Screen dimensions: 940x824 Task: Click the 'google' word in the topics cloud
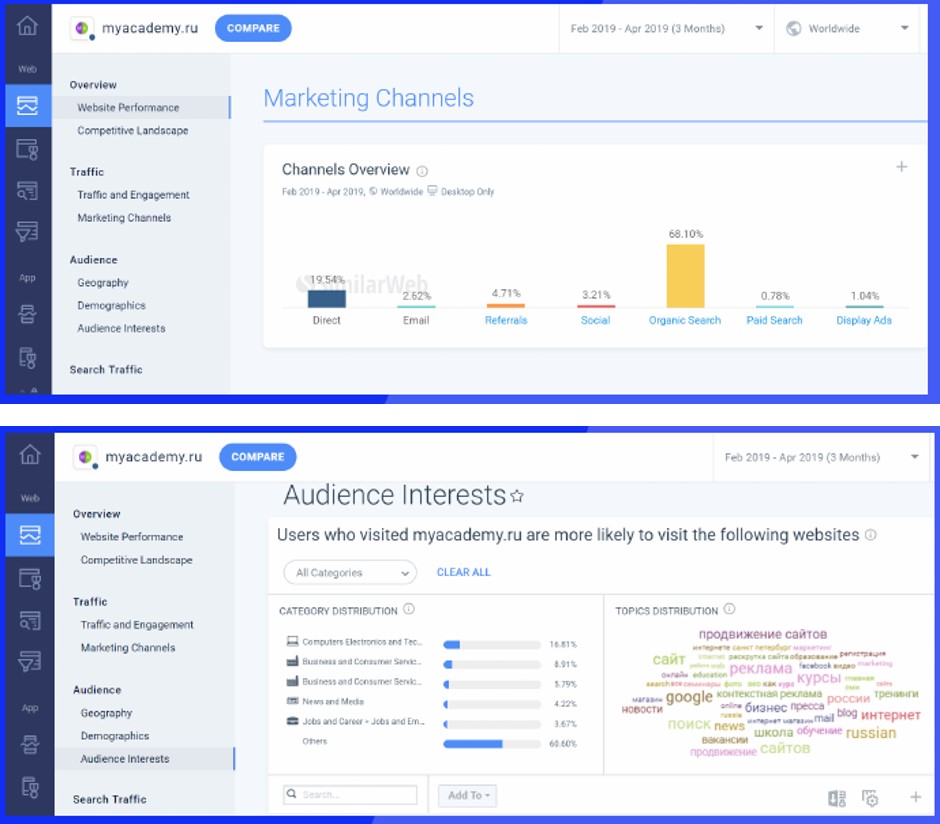click(689, 698)
